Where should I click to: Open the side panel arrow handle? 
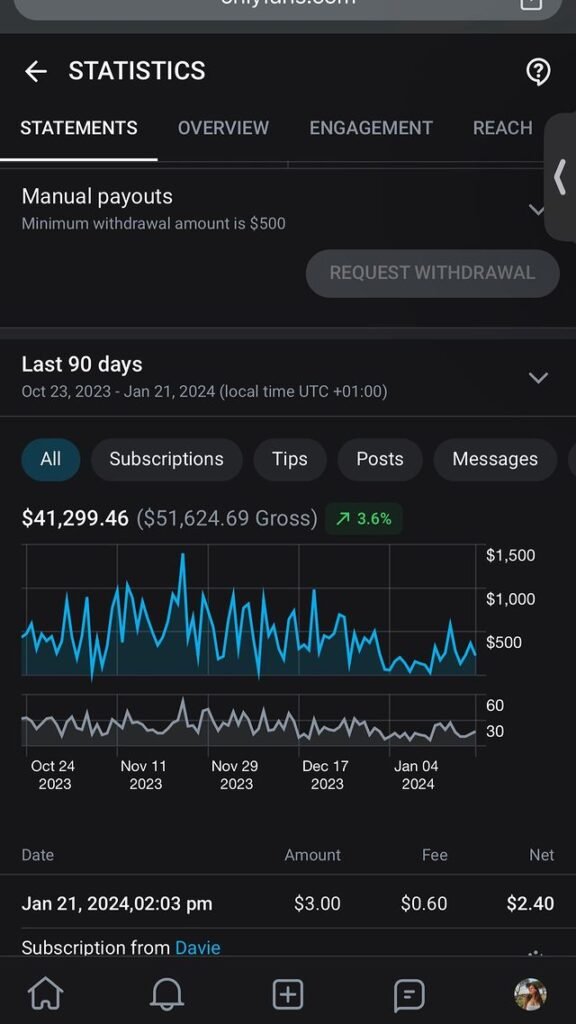click(x=560, y=178)
